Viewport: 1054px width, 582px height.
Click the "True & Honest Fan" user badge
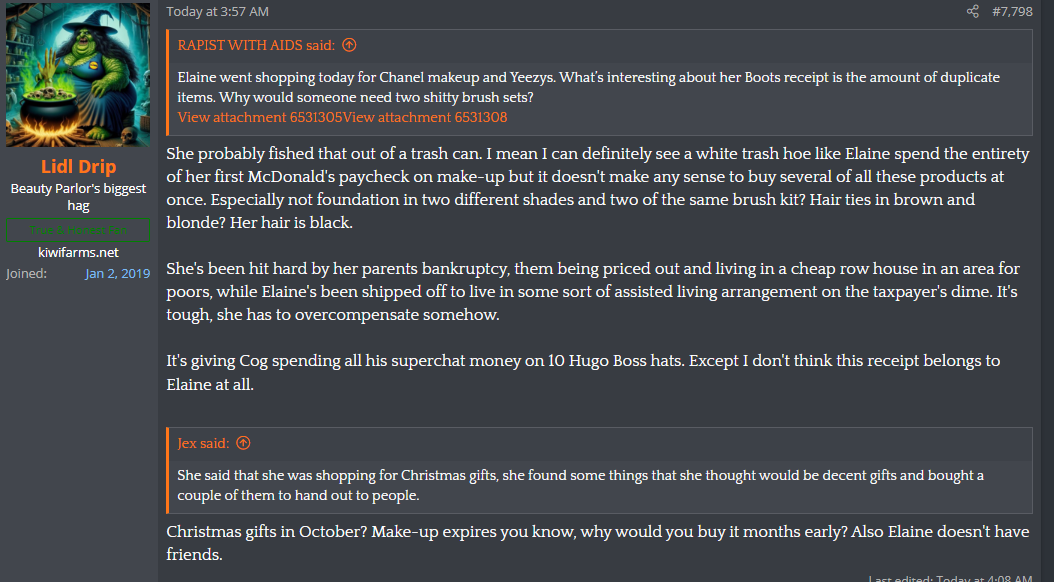78,230
